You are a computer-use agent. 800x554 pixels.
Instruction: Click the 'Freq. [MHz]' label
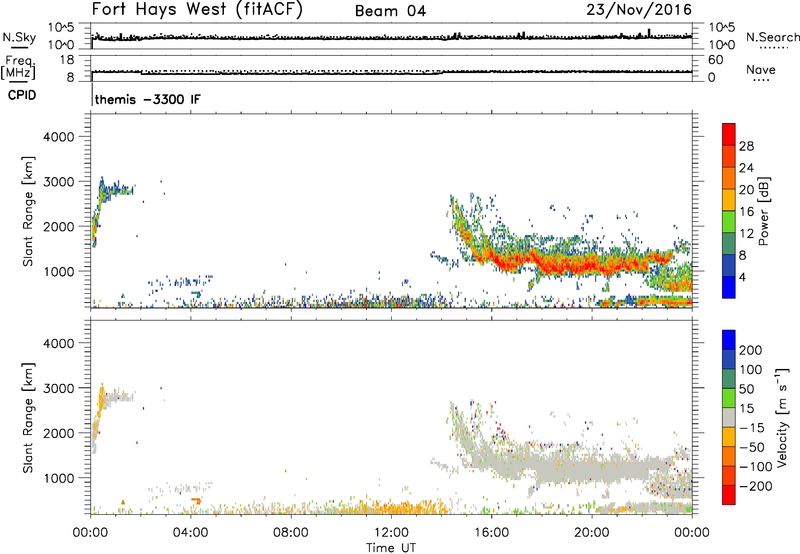(x=19, y=67)
